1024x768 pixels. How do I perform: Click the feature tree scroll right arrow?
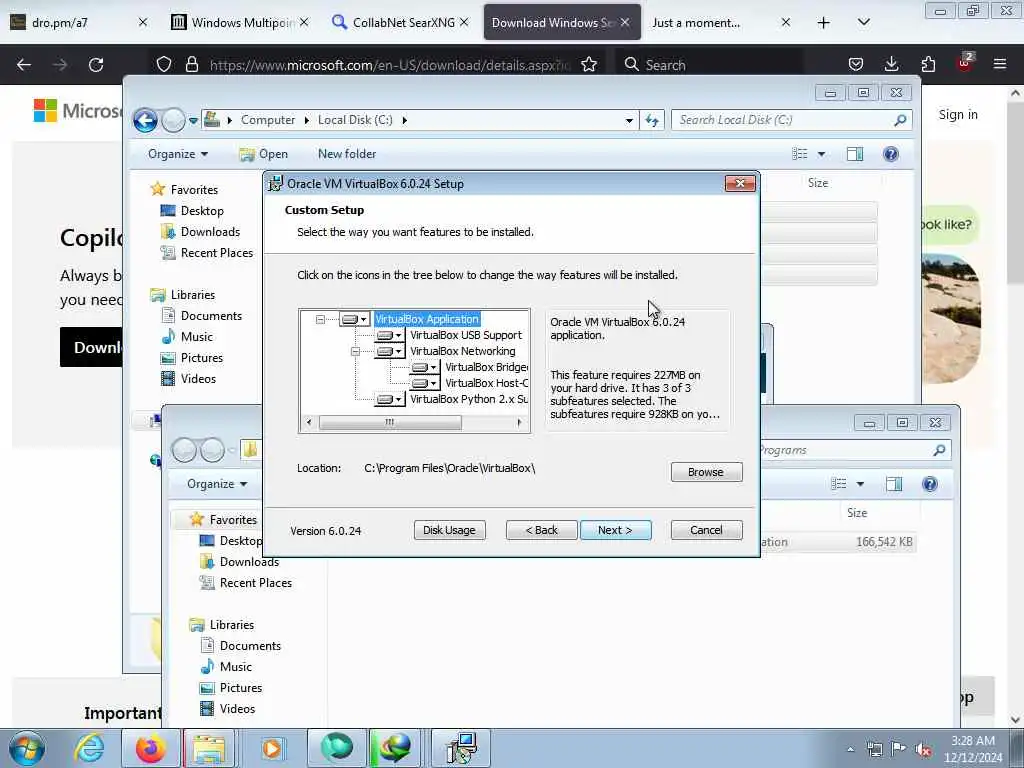click(519, 423)
